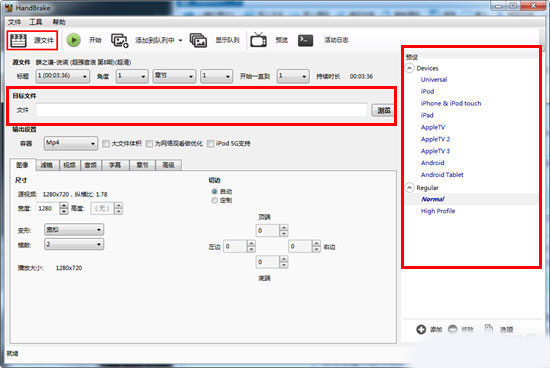Screen dimensions: 550x368
Task: Switch to the 音频 Audio tab
Action: (x=91, y=165)
